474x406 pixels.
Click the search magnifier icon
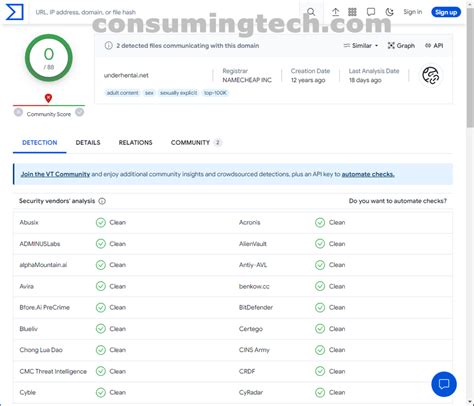(x=311, y=12)
